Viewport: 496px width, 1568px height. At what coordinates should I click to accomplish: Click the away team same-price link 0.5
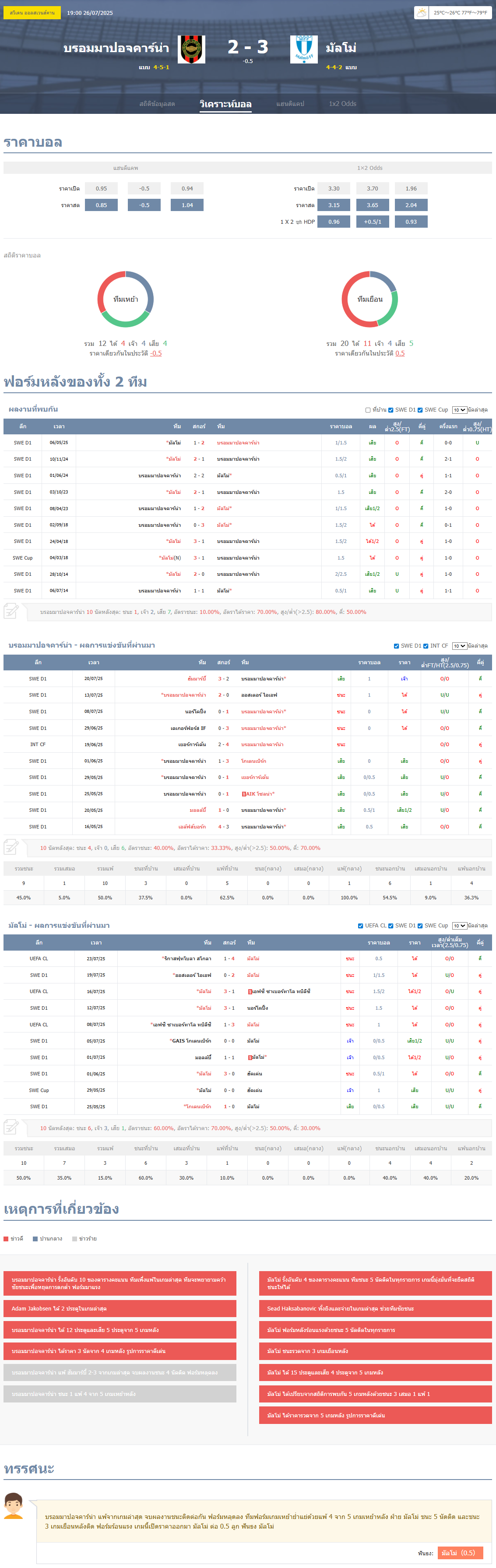tap(400, 353)
